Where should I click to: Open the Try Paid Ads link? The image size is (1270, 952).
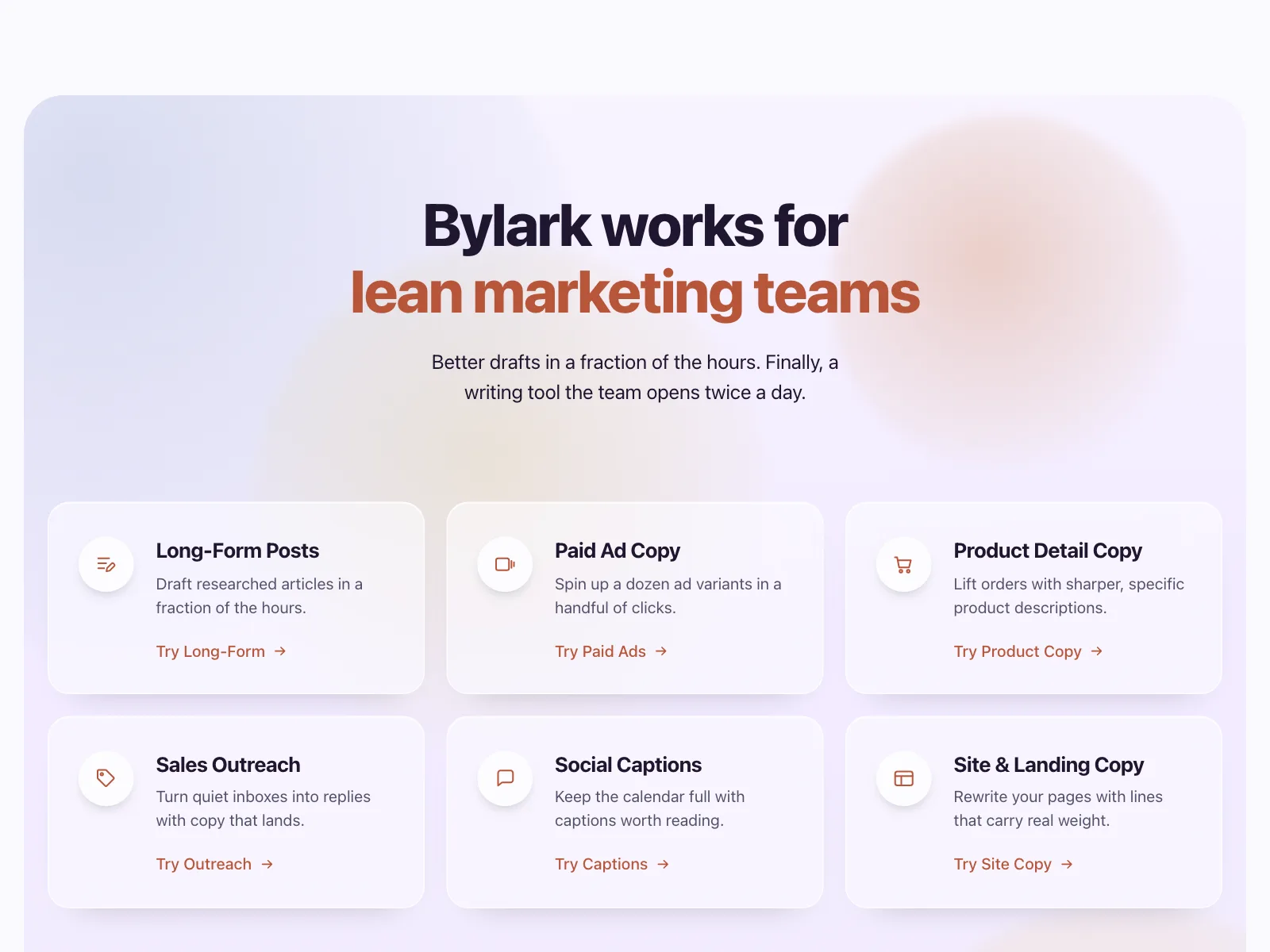(x=611, y=651)
